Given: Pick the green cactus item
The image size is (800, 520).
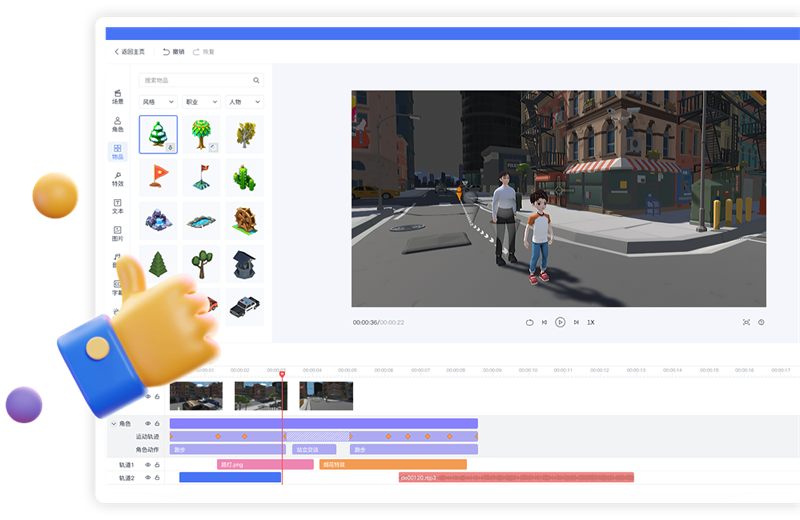Looking at the screenshot, I should click(x=245, y=177).
